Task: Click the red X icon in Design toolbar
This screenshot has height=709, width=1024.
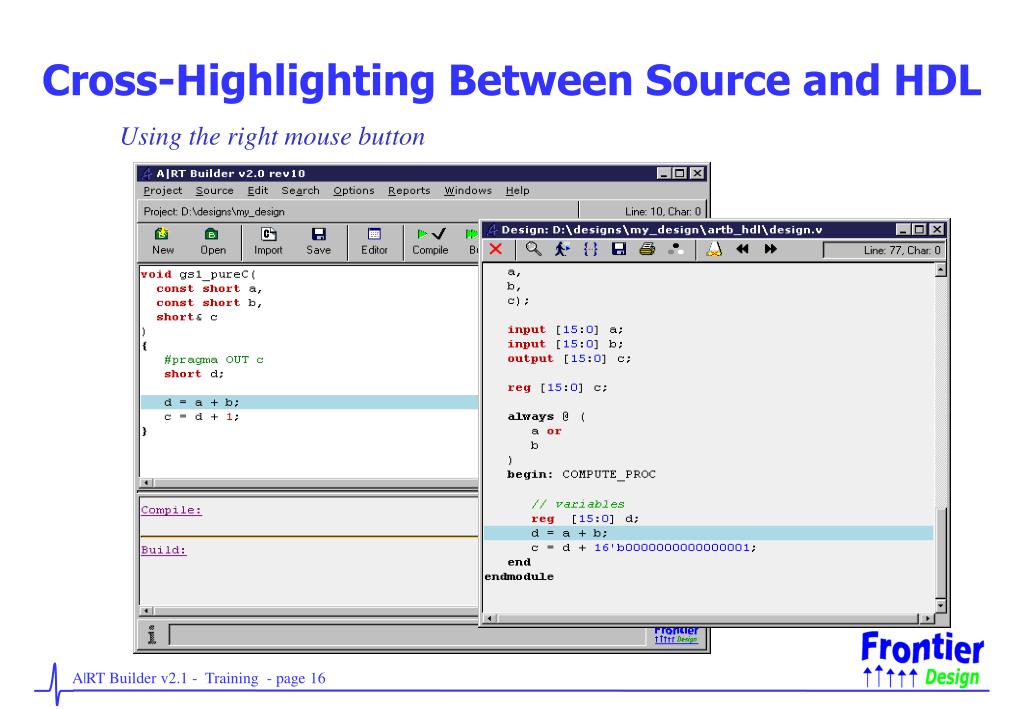Action: point(496,249)
